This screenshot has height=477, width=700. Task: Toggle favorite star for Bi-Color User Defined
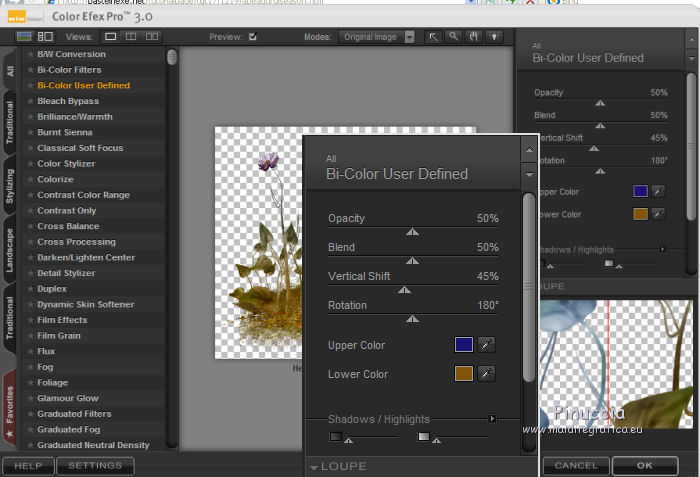coord(30,86)
